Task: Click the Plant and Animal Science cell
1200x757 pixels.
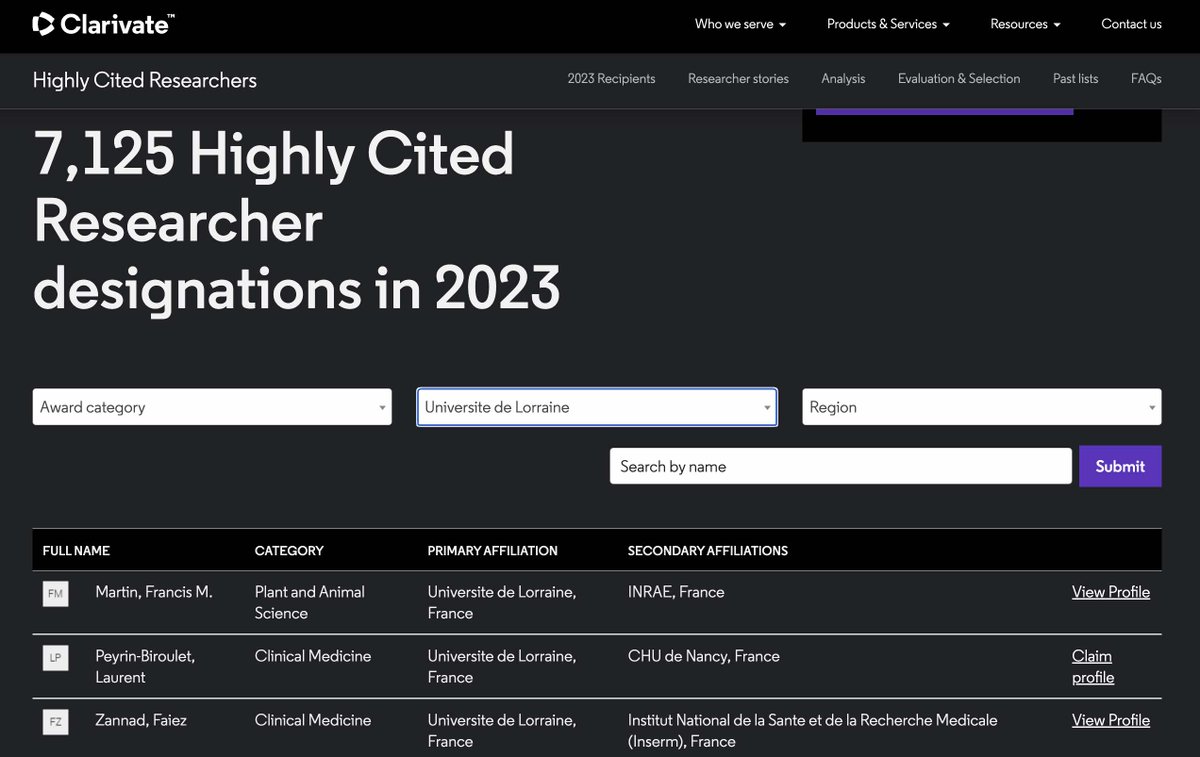Action: 310,603
